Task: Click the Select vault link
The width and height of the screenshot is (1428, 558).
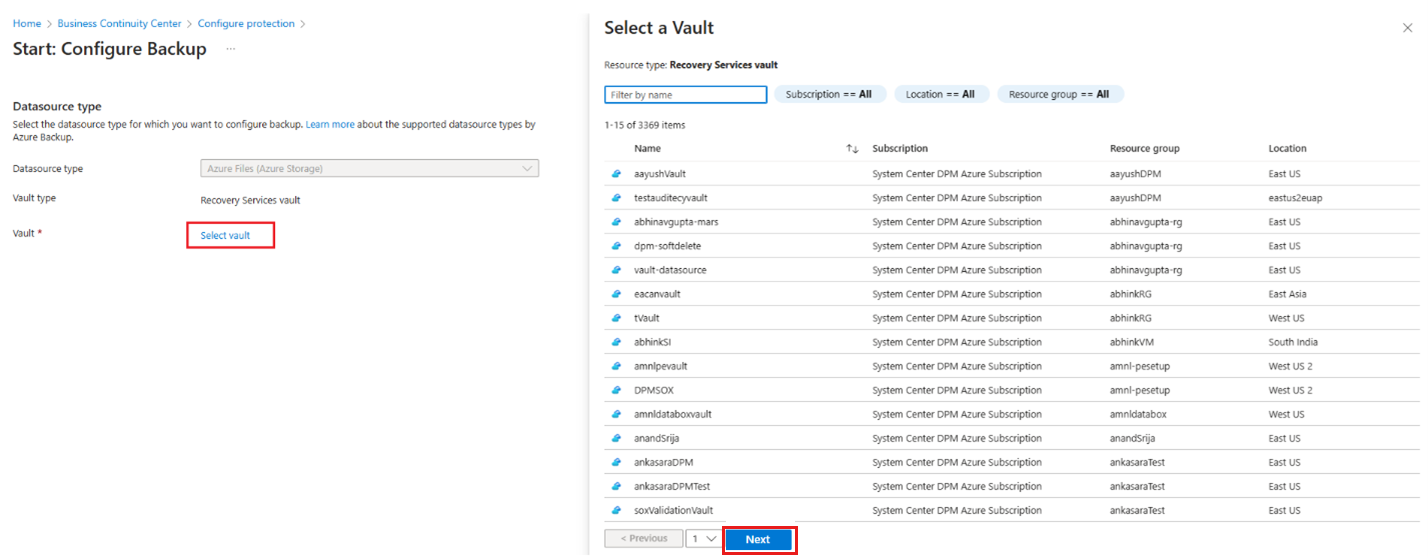Action: [x=225, y=236]
